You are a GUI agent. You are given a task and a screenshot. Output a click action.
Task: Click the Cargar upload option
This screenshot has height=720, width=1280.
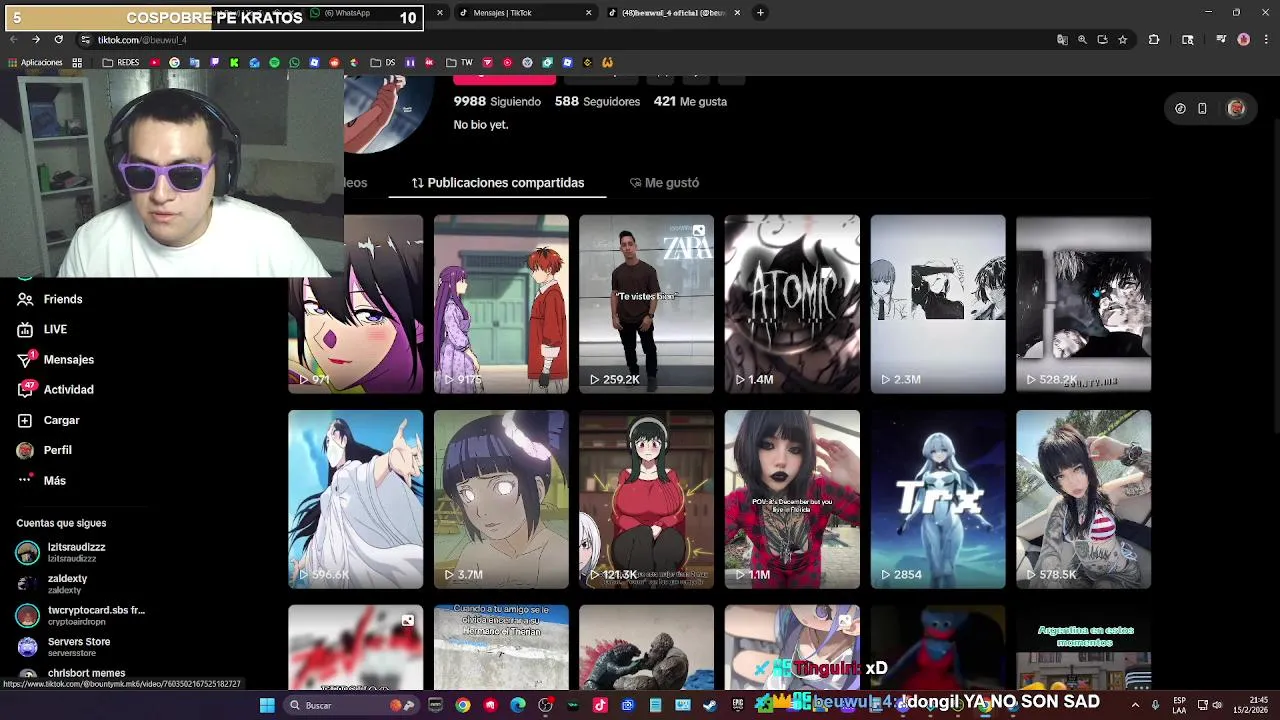click(48, 420)
